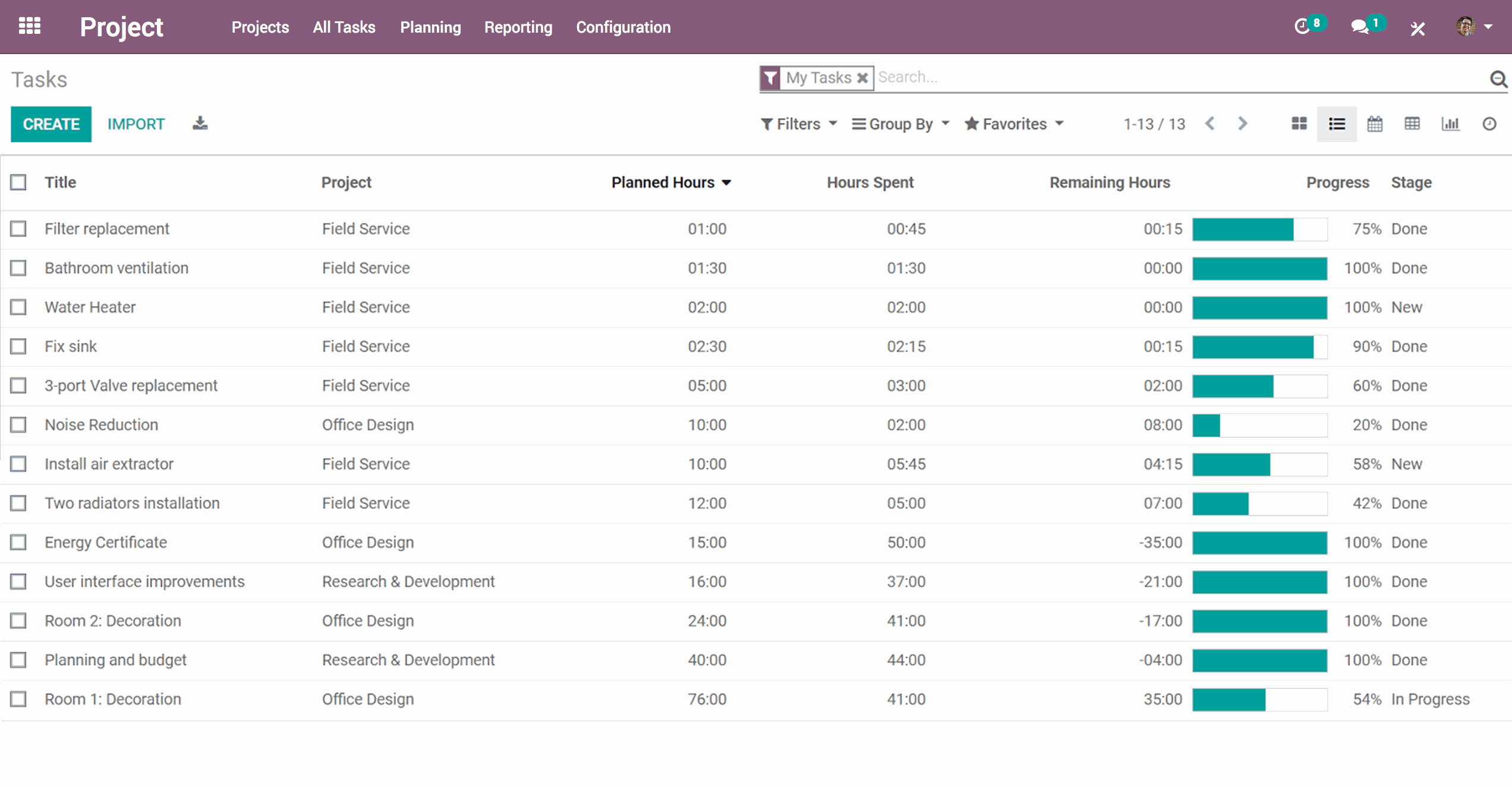The image size is (1512, 788).
Task: Expand the Favorites dropdown menu
Action: point(1012,124)
